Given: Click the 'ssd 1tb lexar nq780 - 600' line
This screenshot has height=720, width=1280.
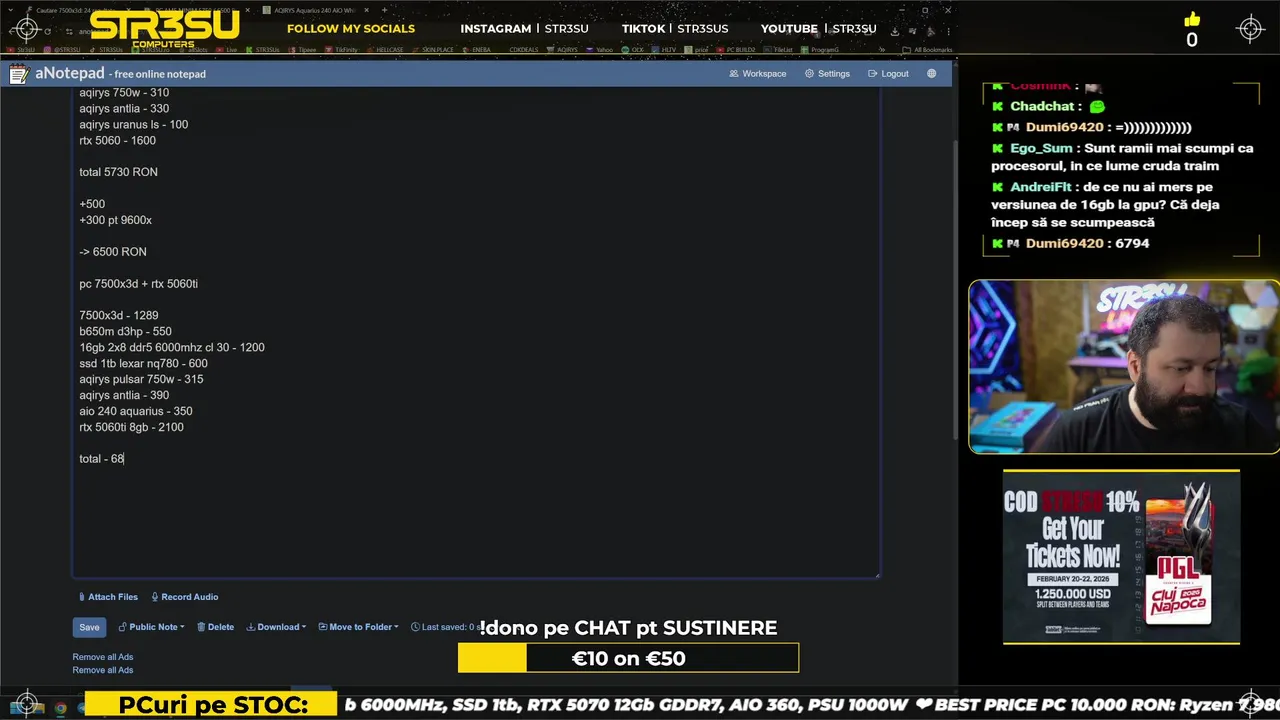Looking at the screenshot, I should coord(143,364).
